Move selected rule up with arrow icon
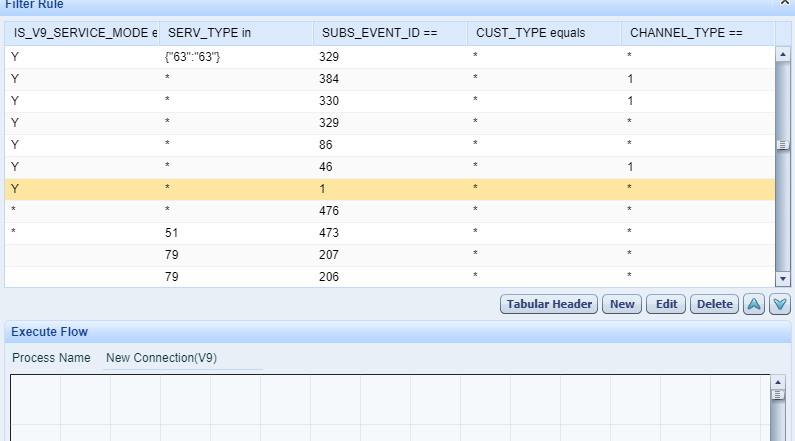 pos(753,304)
